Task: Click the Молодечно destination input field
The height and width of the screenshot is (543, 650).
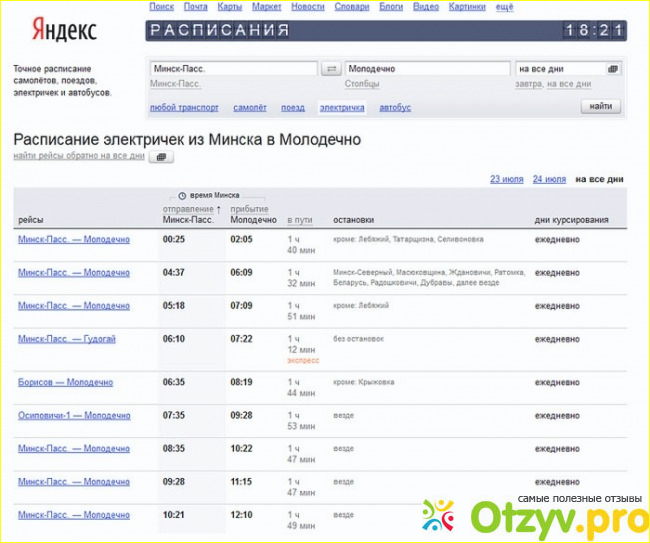Action: tap(425, 69)
